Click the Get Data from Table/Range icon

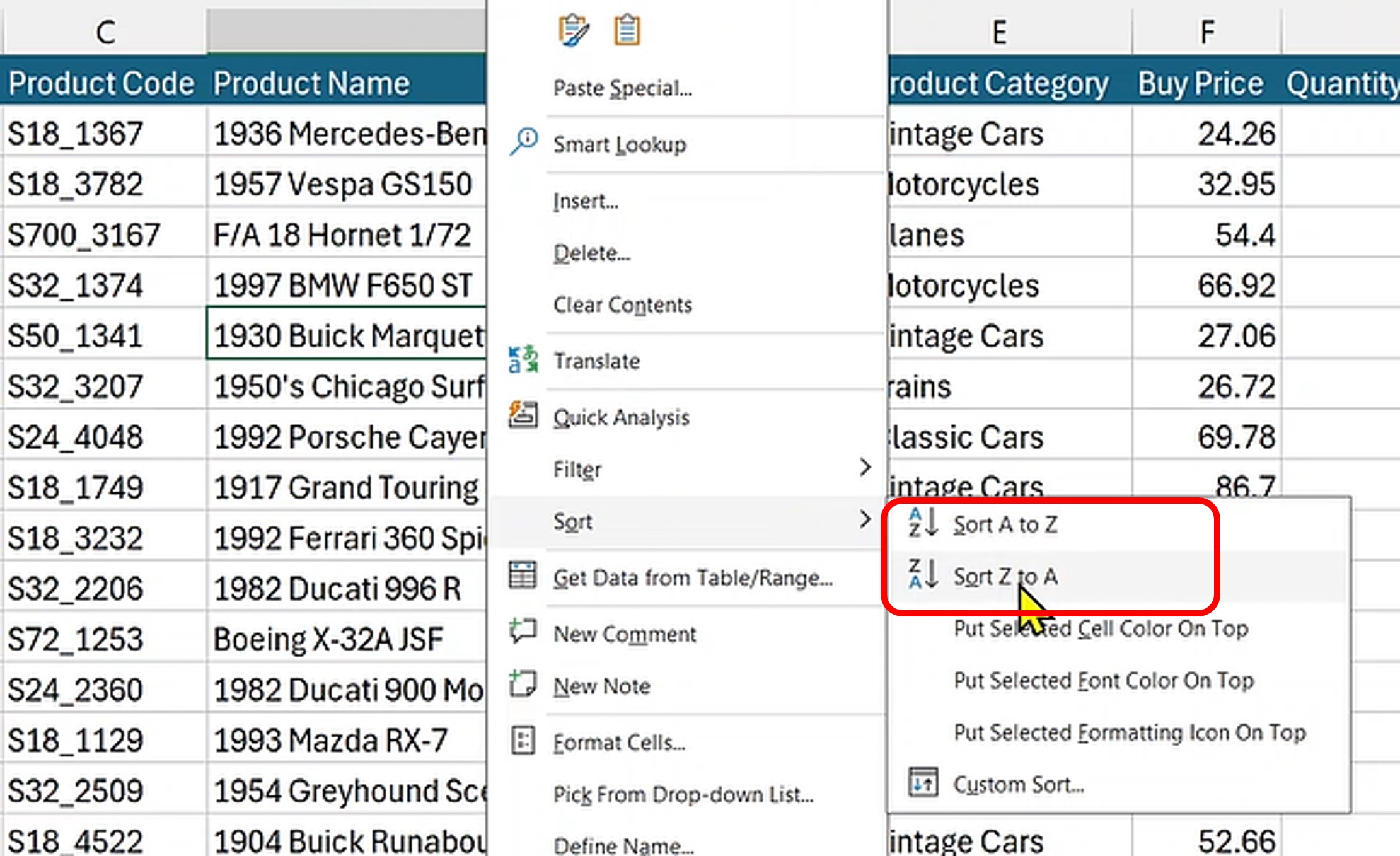(x=523, y=576)
